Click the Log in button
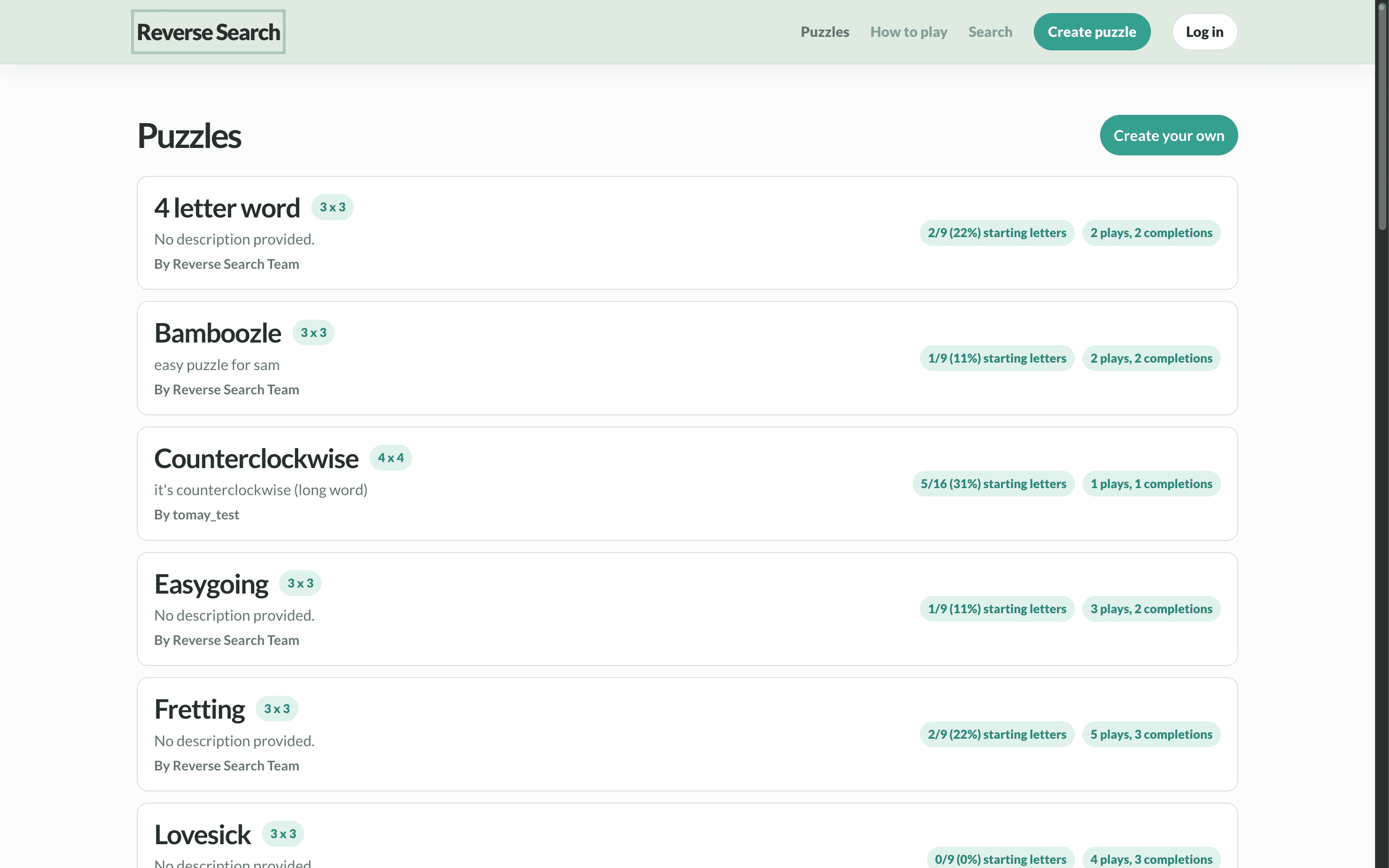 pos(1204,32)
